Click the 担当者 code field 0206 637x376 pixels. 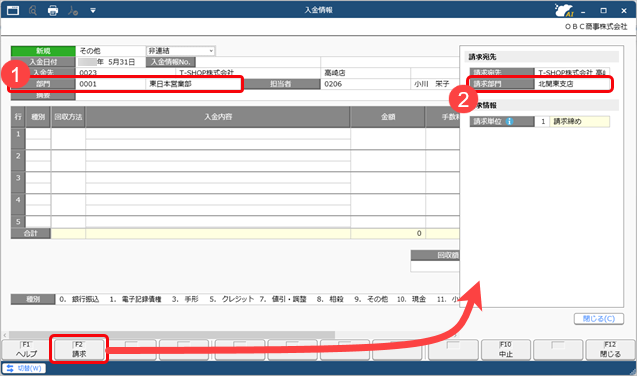coord(366,84)
